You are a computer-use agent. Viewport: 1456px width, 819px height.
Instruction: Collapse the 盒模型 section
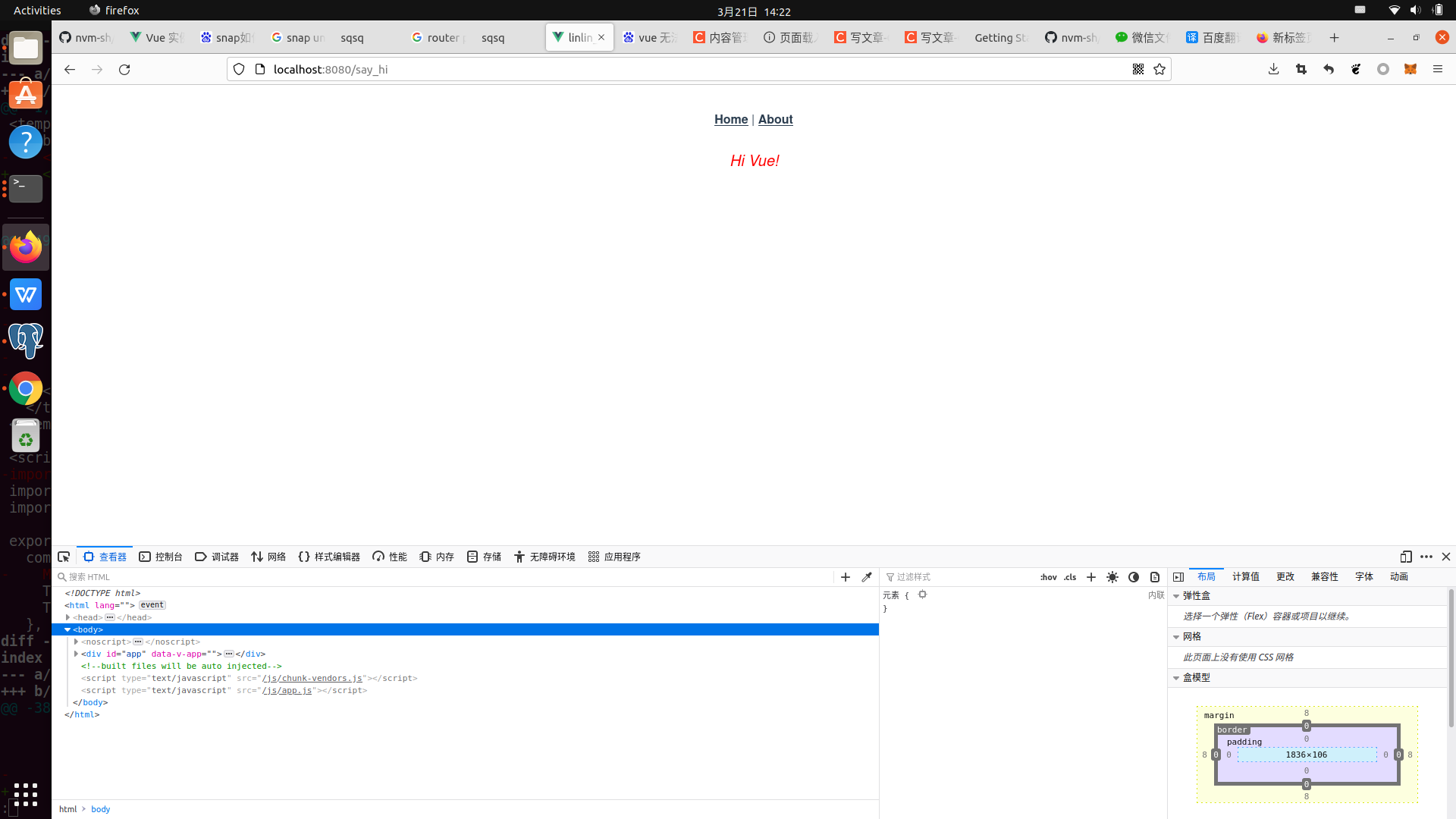(1176, 678)
